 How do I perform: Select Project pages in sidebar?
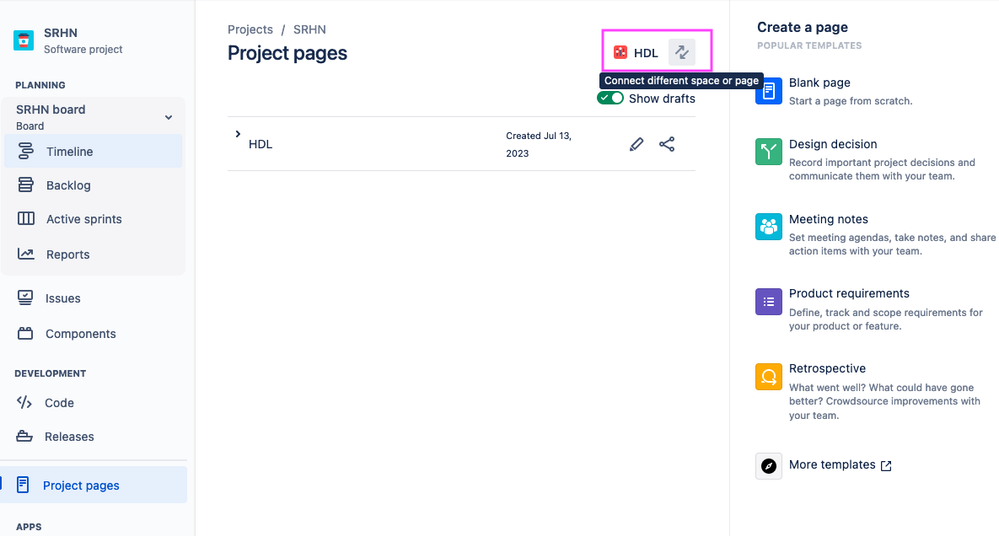[x=94, y=485]
